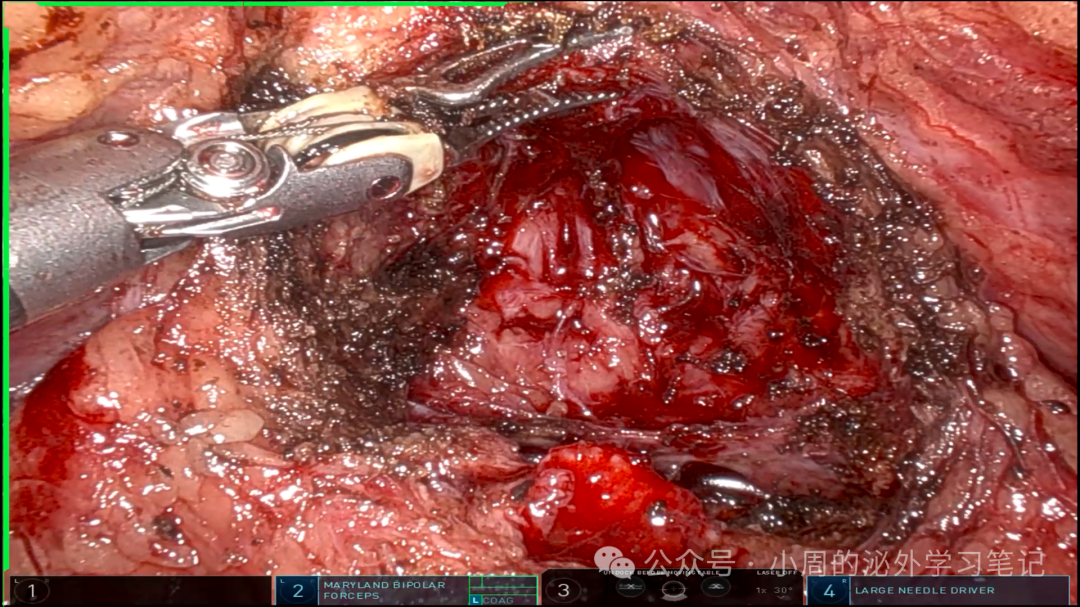
Task: Toggle the LASER OFF status
Action: 776,573
